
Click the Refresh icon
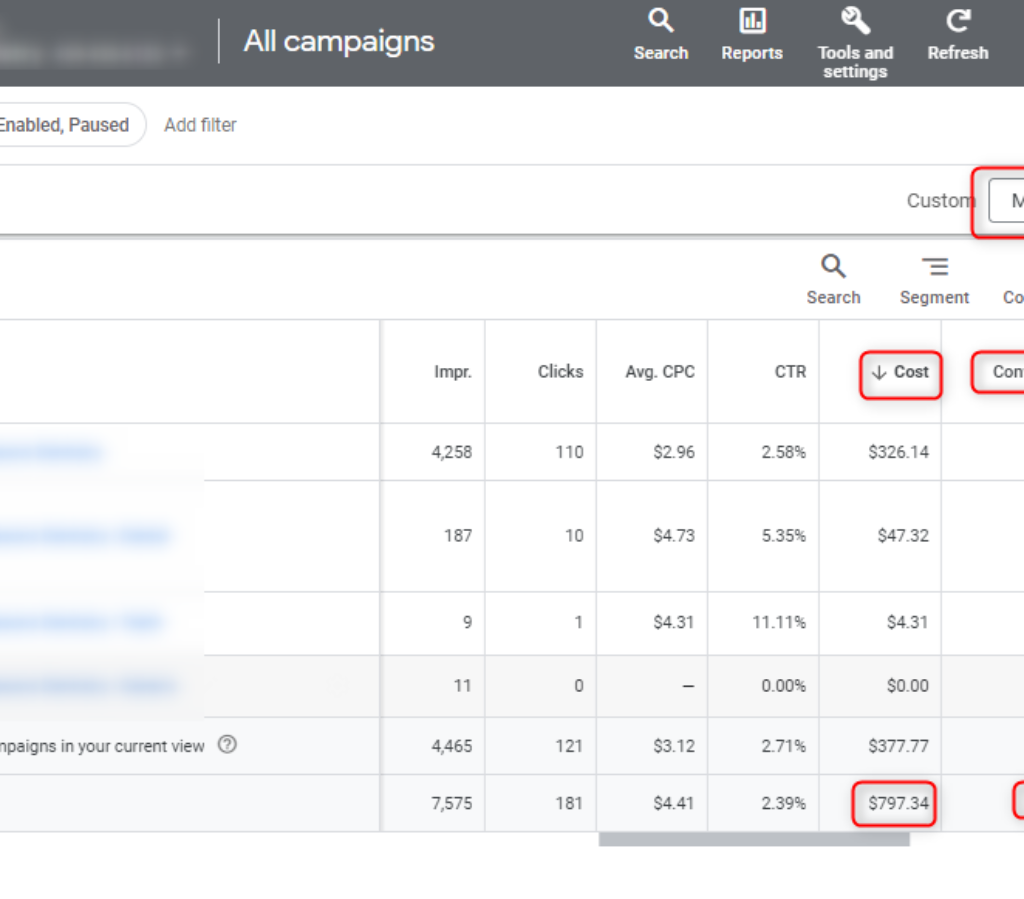(957, 21)
